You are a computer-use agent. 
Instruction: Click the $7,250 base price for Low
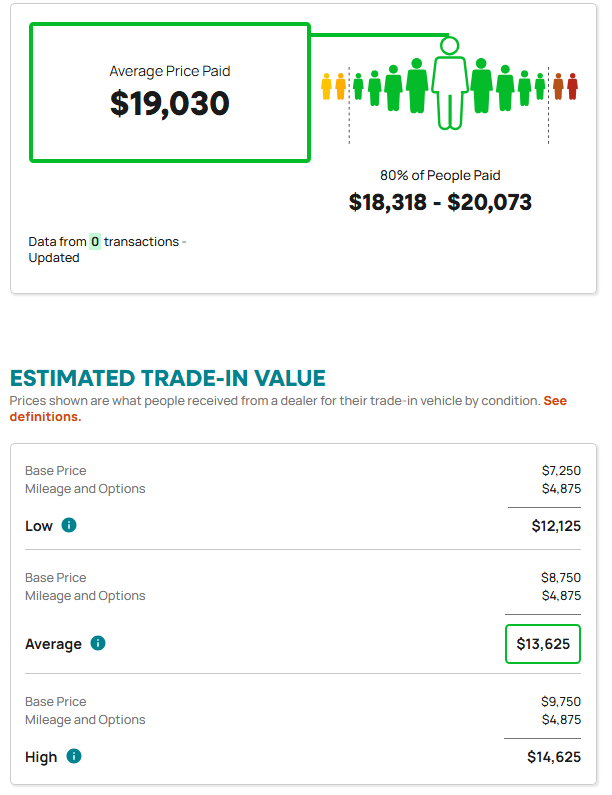coord(561,471)
